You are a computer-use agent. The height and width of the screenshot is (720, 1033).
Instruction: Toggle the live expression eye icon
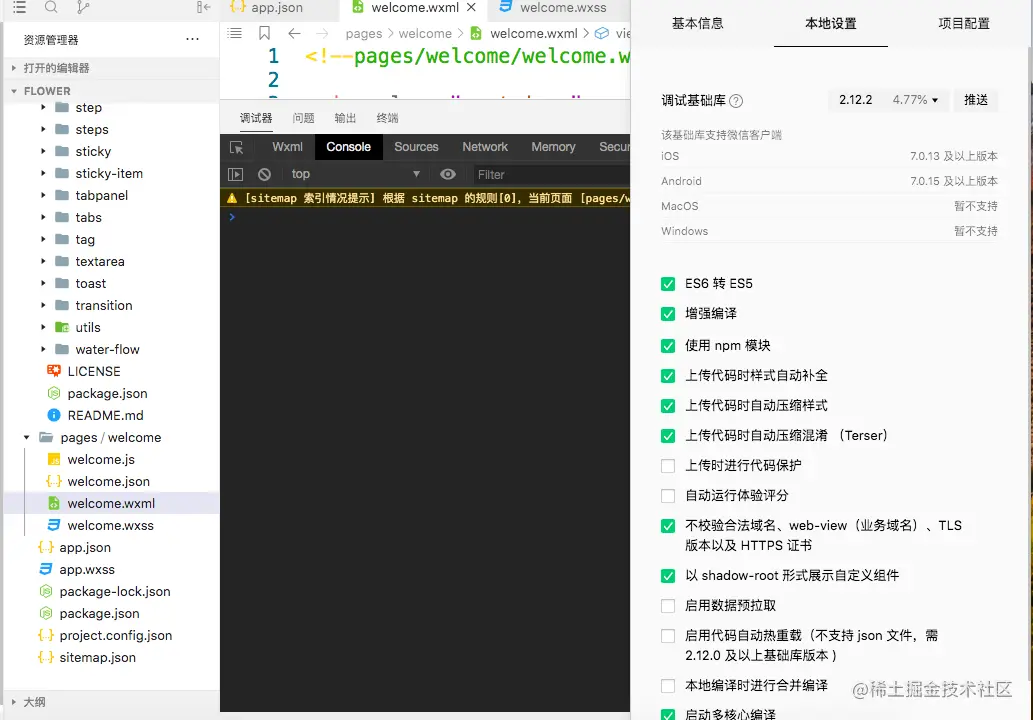click(448, 175)
